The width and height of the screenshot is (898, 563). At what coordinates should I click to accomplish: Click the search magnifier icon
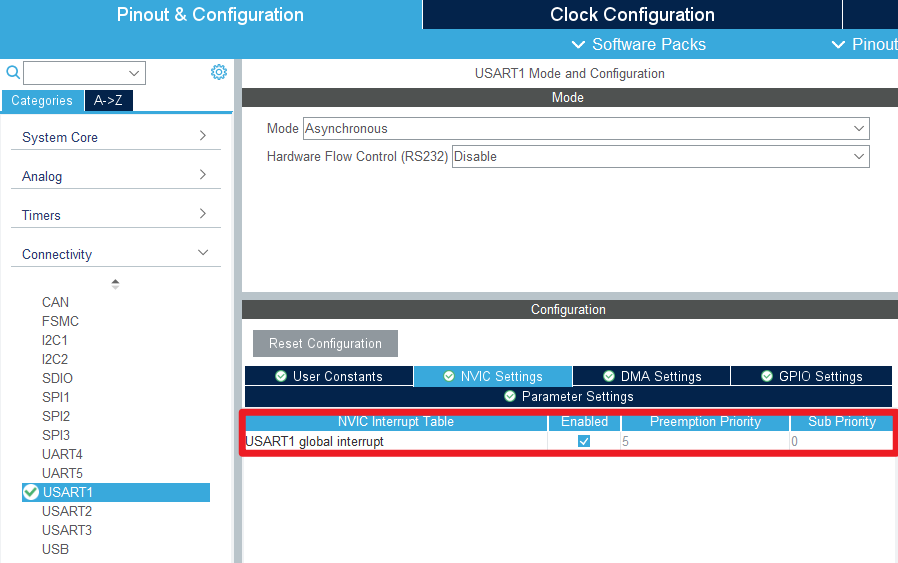pyautogui.click(x=13, y=72)
